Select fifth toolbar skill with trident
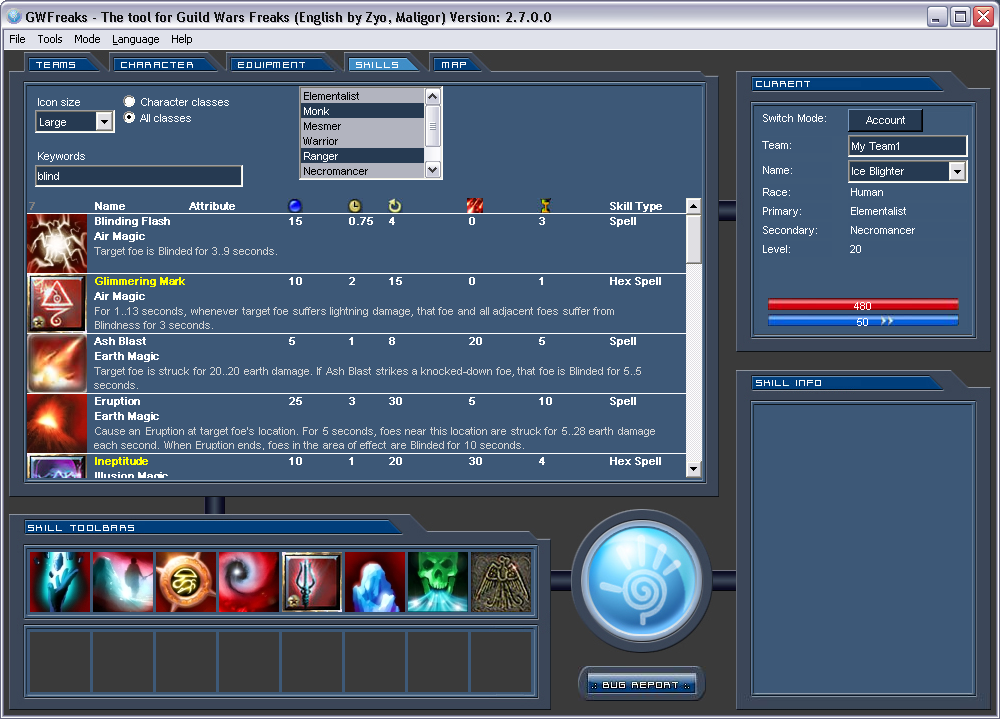1000x719 pixels. [312, 582]
